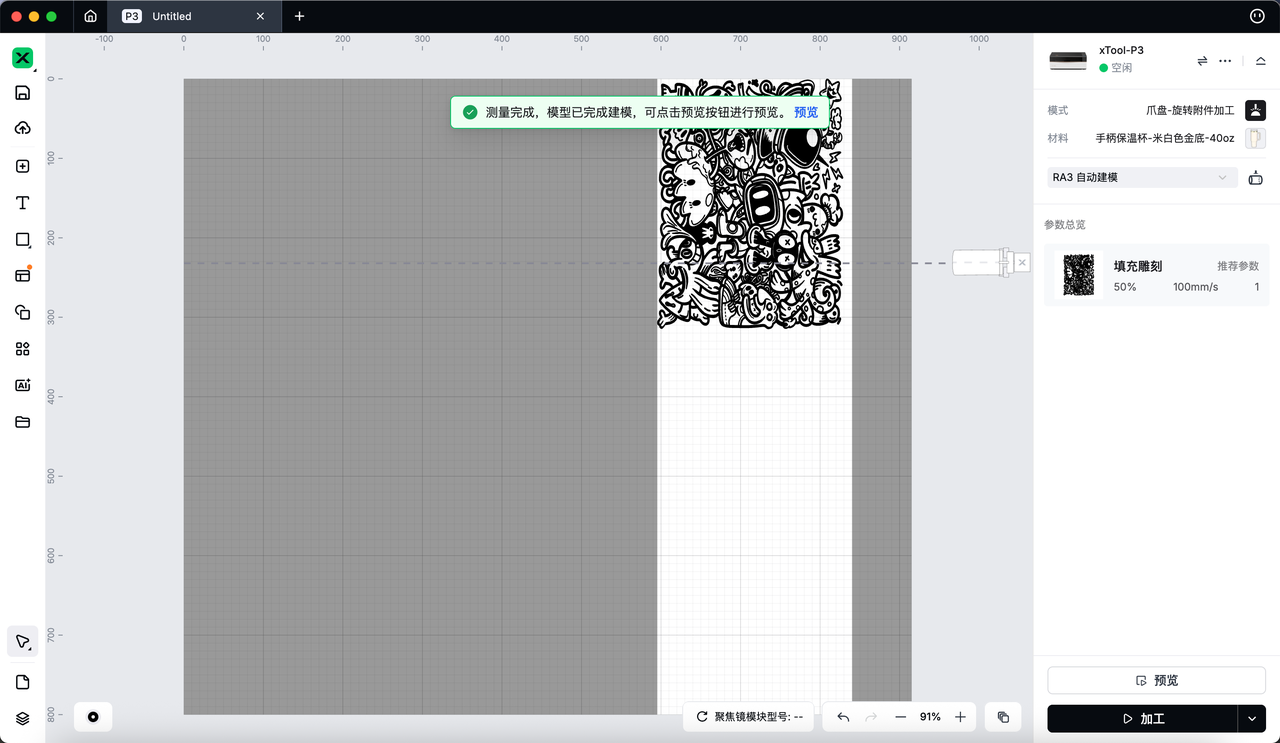Open the apps grid icon
The image size is (1280, 743).
pyautogui.click(x=22, y=349)
